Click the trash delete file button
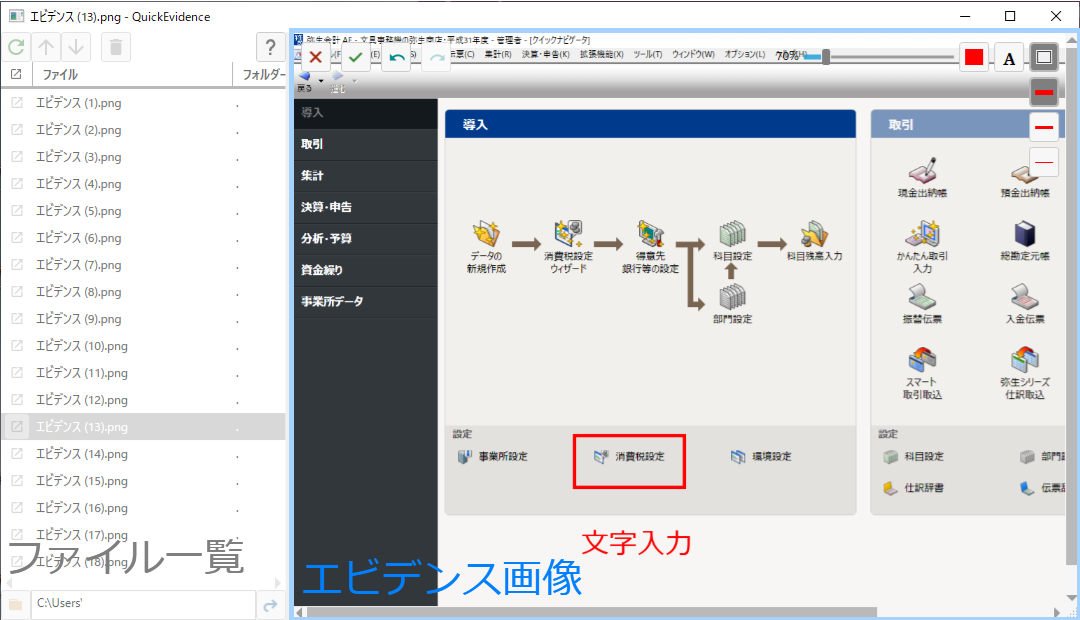The height and width of the screenshot is (620, 1080). (116, 47)
